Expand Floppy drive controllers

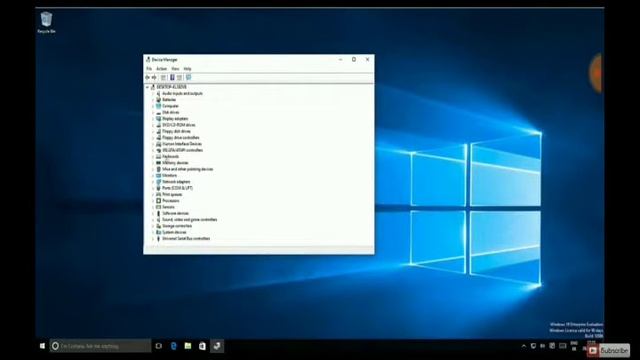pyautogui.click(x=153, y=138)
